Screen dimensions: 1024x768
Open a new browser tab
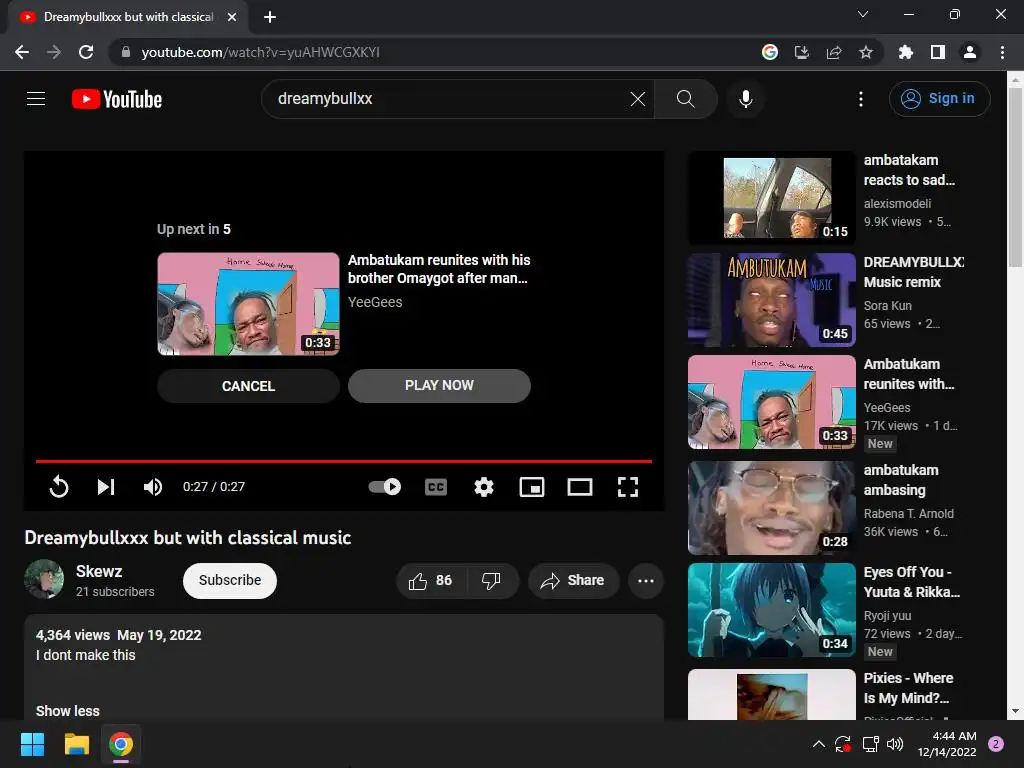pos(270,17)
